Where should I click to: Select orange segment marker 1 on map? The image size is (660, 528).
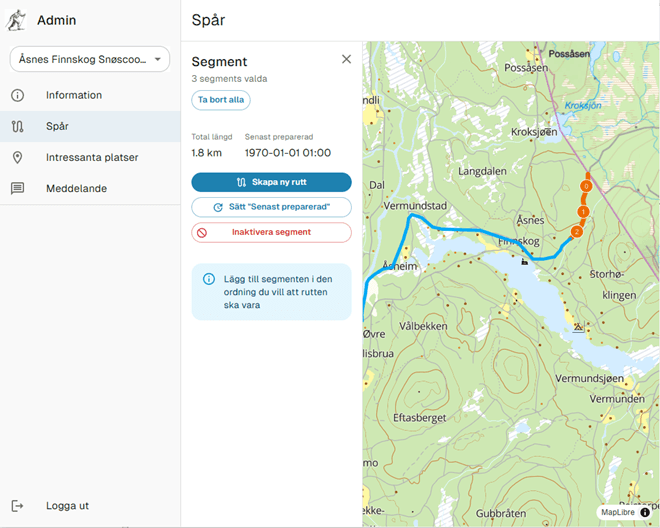(583, 212)
